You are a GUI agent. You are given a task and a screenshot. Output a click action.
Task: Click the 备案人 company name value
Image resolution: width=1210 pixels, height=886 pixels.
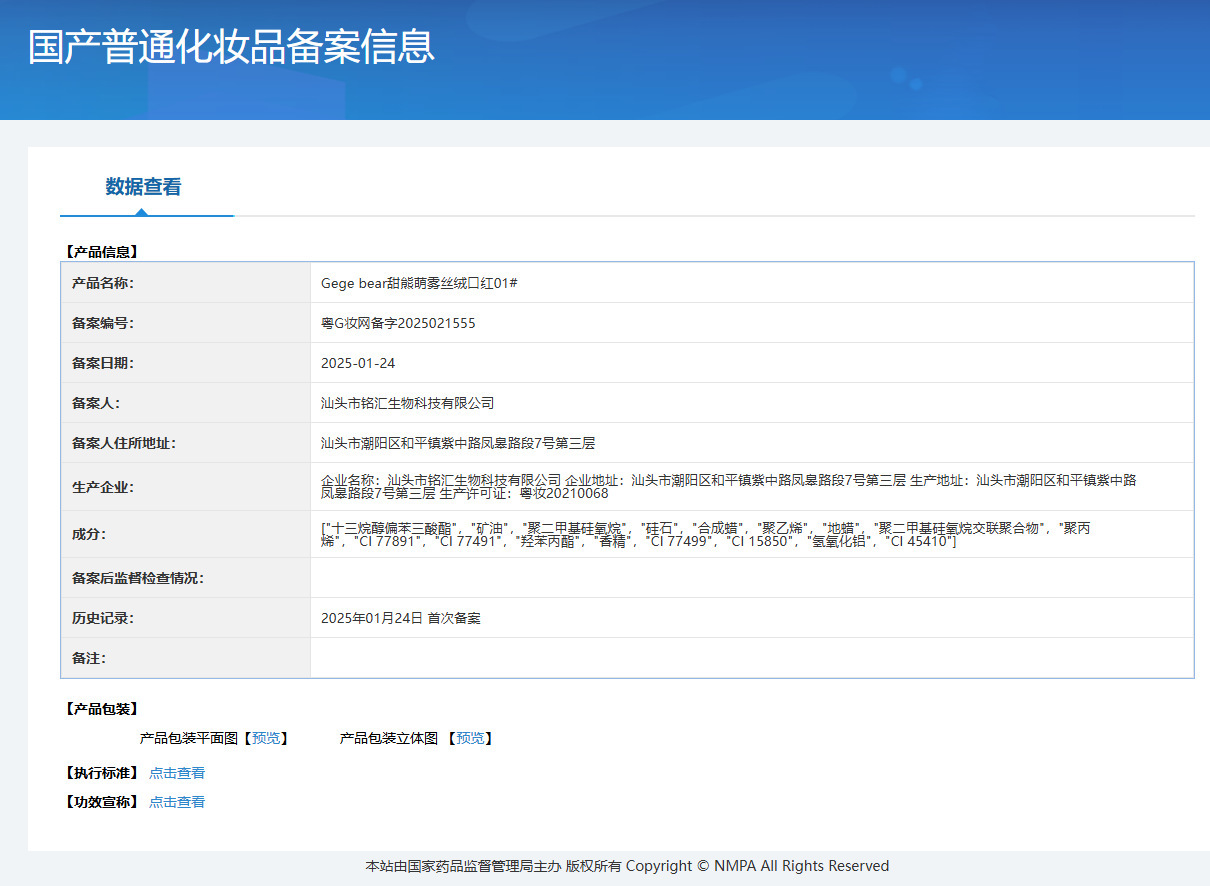407,403
